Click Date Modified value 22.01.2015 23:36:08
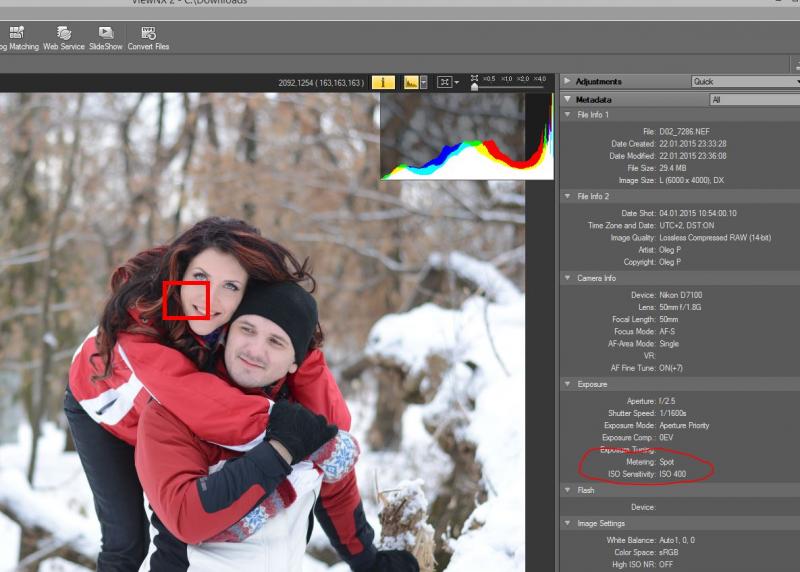The width and height of the screenshot is (800, 572). click(692, 156)
